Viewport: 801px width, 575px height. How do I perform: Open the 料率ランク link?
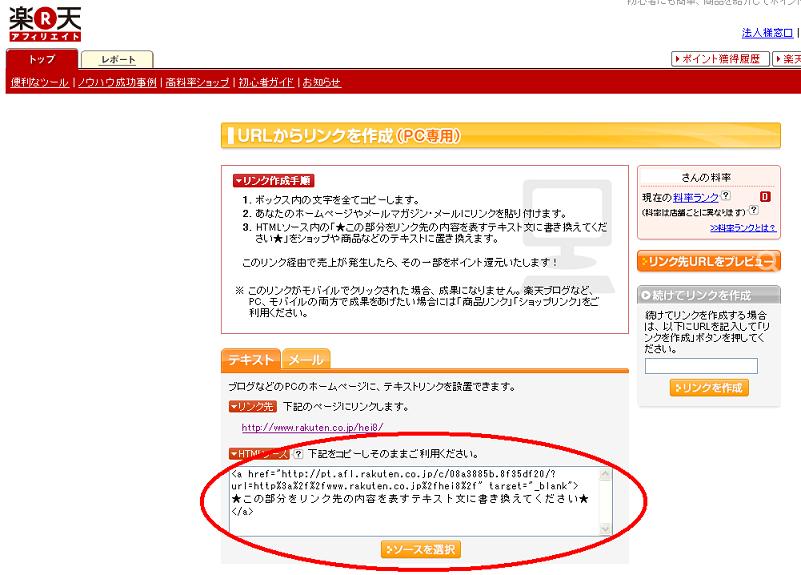[696, 198]
